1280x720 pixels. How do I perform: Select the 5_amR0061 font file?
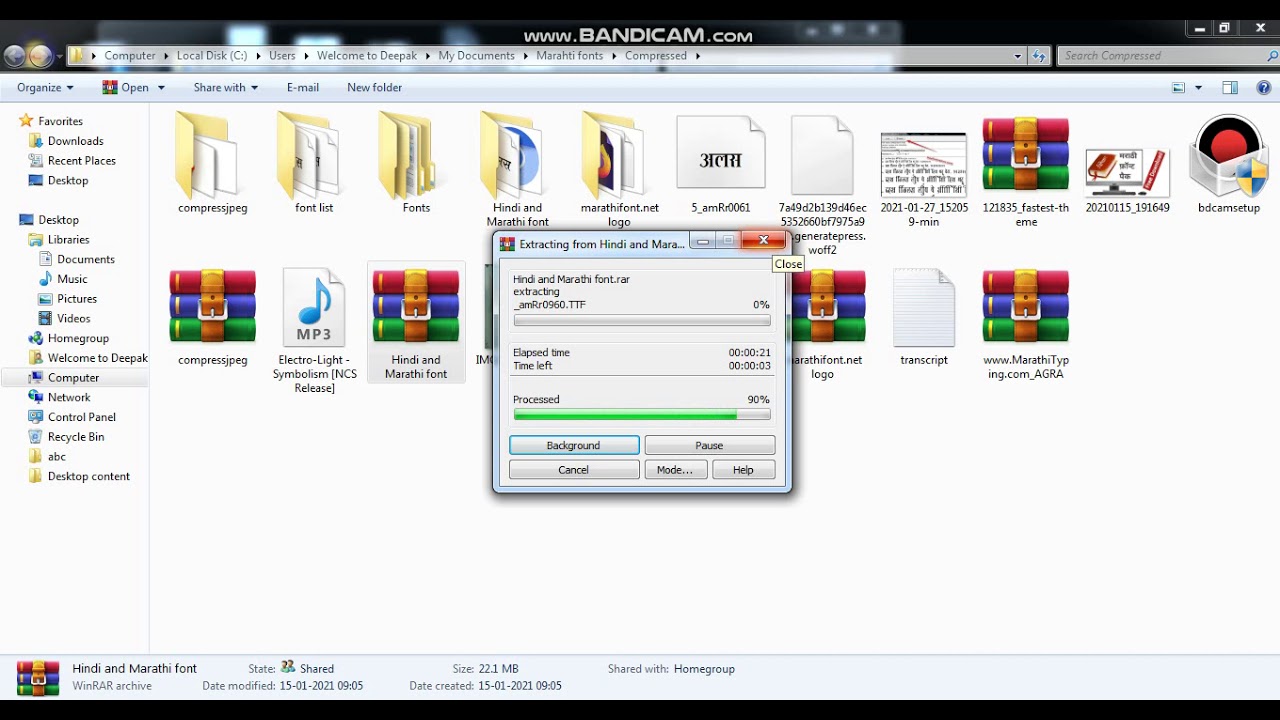point(720,153)
